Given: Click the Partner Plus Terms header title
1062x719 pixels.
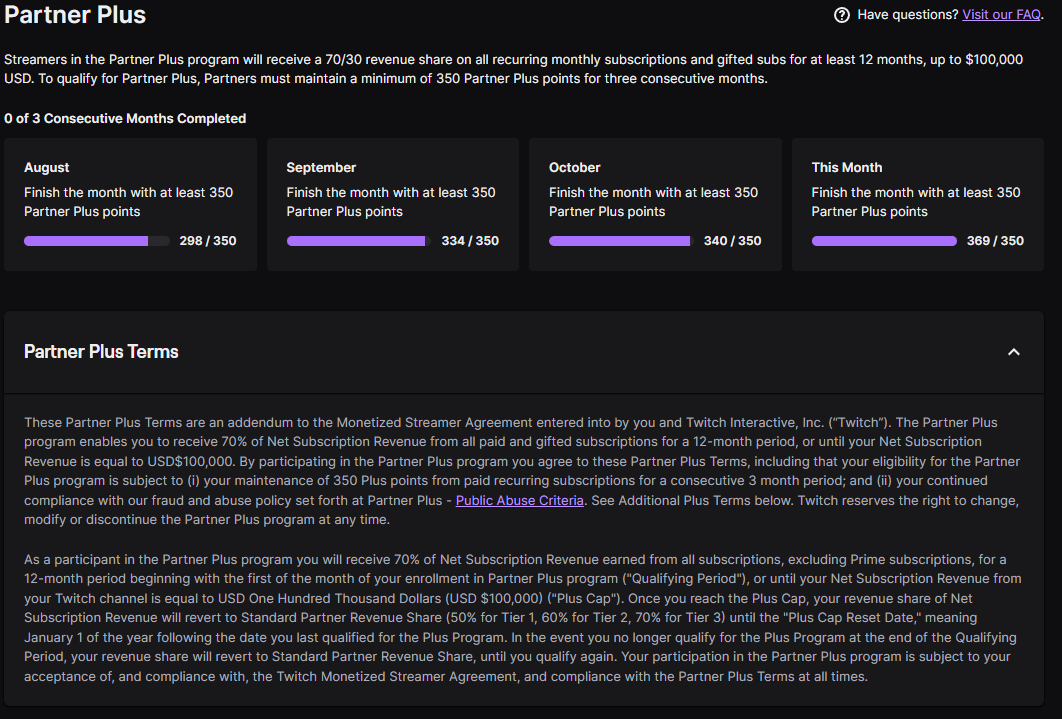Looking at the screenshot, I should pyautogui.click(x=101, y=352).
